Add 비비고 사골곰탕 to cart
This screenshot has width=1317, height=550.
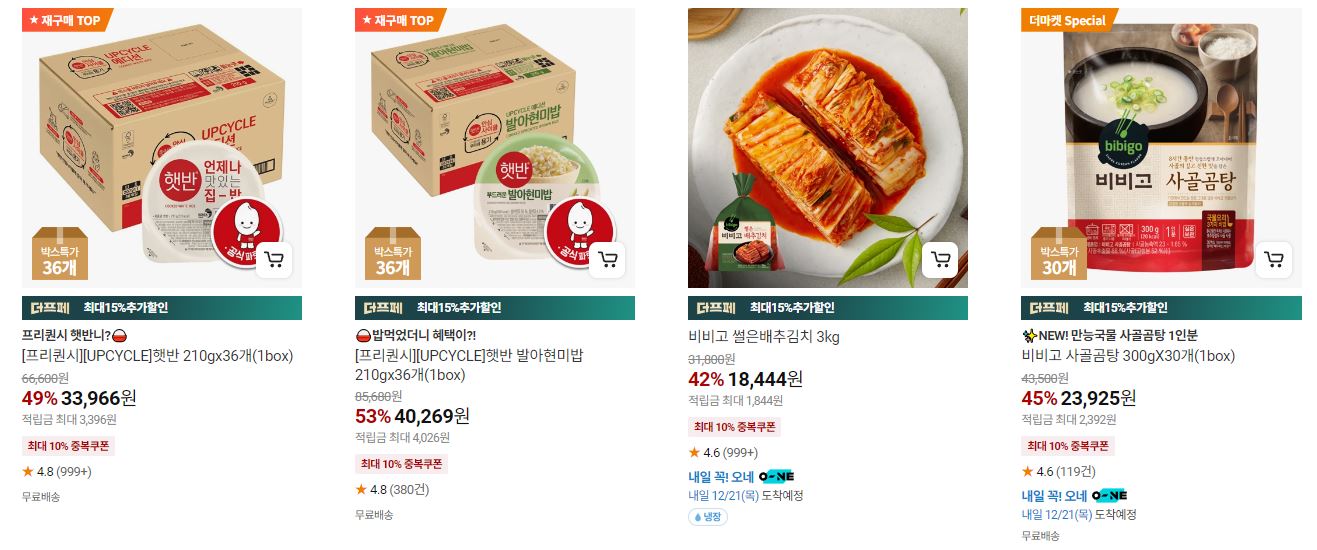(1274, 260)
